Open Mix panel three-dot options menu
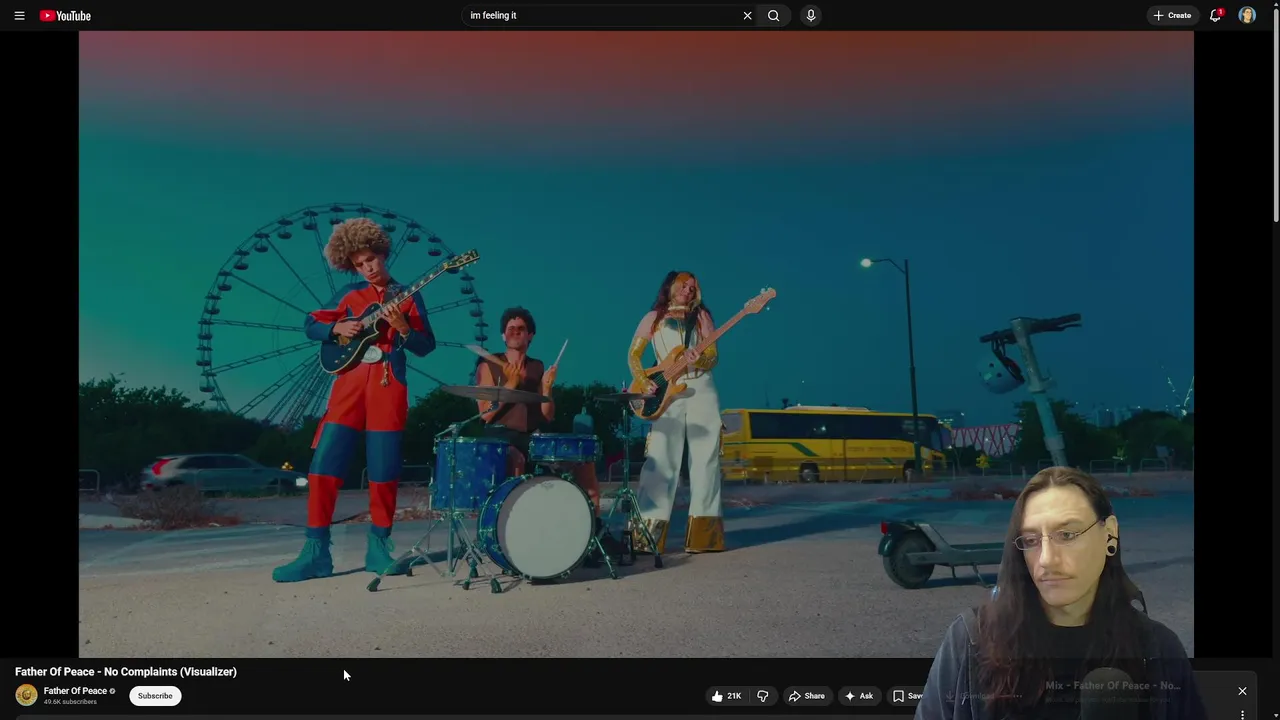 (1242, 715)
